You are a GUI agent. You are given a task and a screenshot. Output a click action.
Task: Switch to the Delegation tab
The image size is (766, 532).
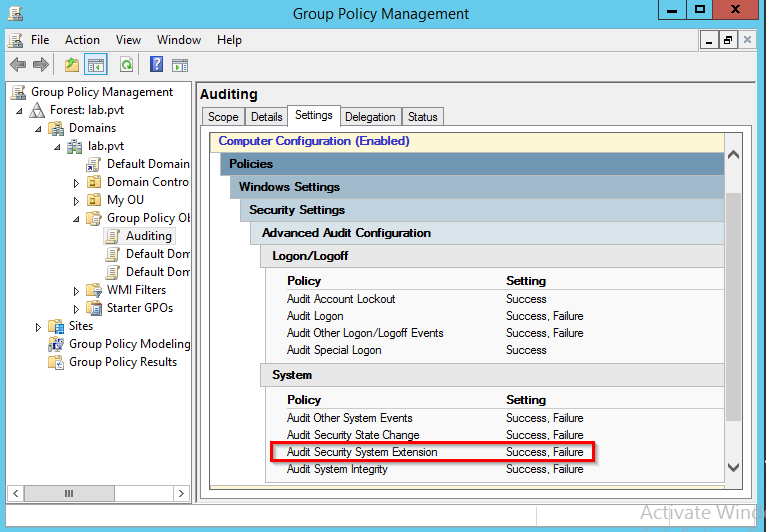[x=370, y=117]
